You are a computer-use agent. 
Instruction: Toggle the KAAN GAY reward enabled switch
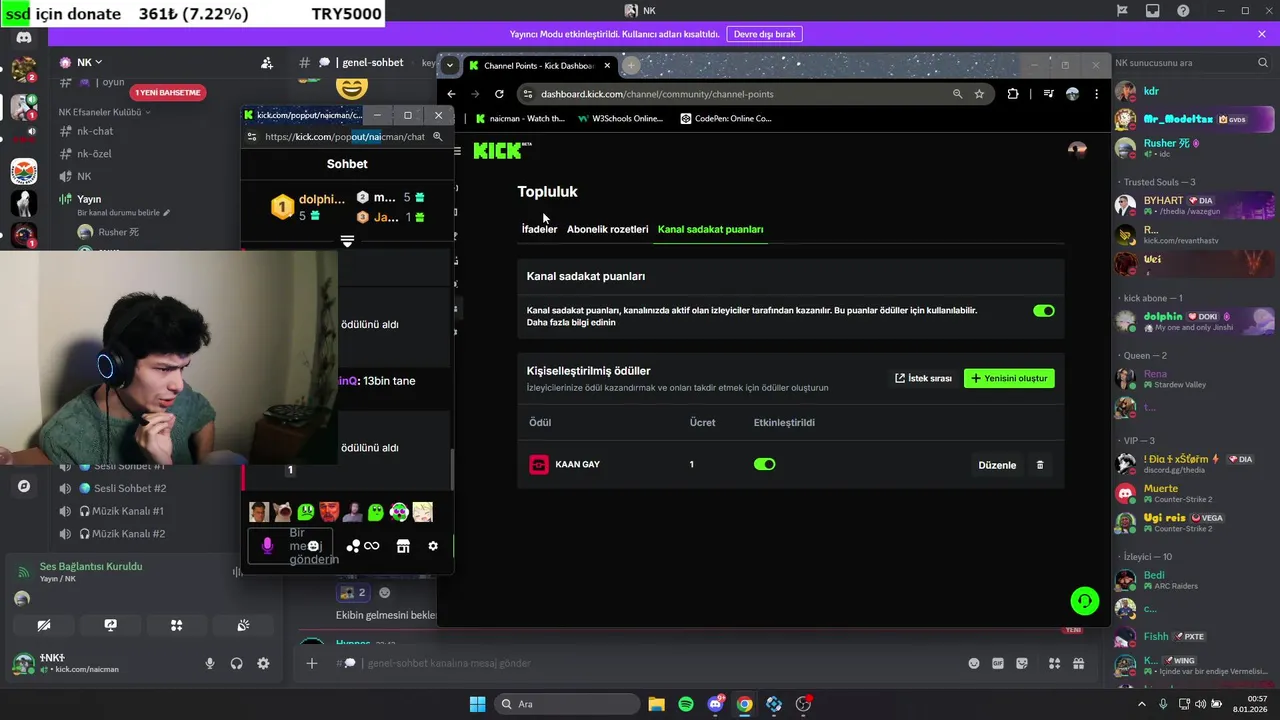click(x=764, y=464)
